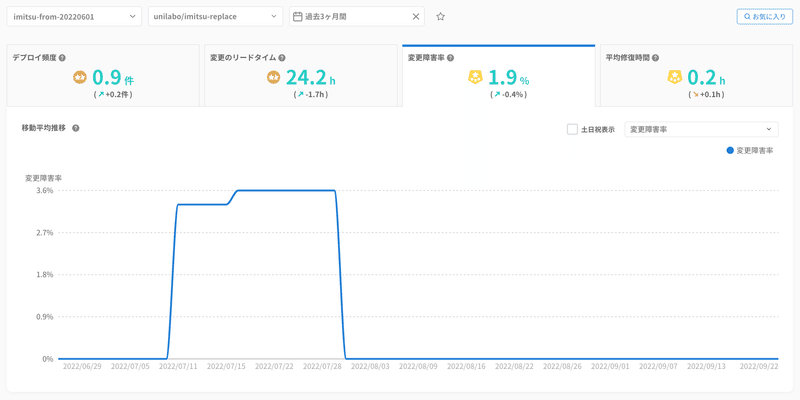The width and height of the screenshot is (800, 400).
Task: Click the 3.6% y-axis label
Action: 45,190
